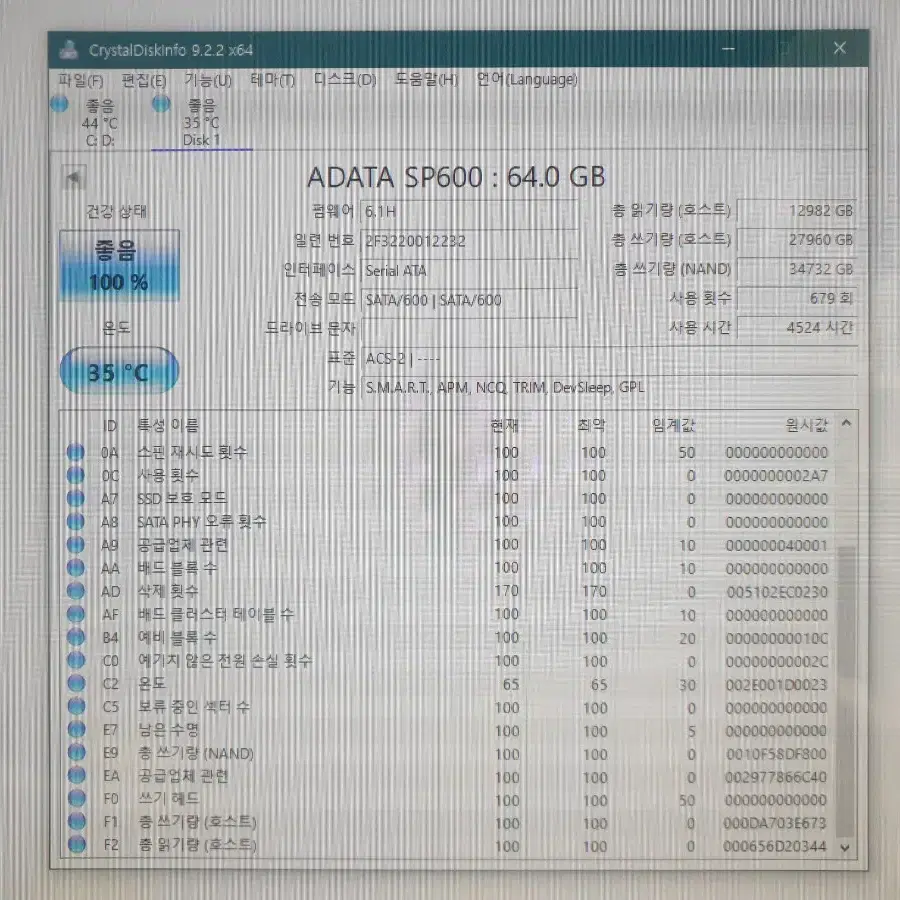This screenshot has height=900, width=900.
Task: Click the ID column header
Action: point(109,426)
